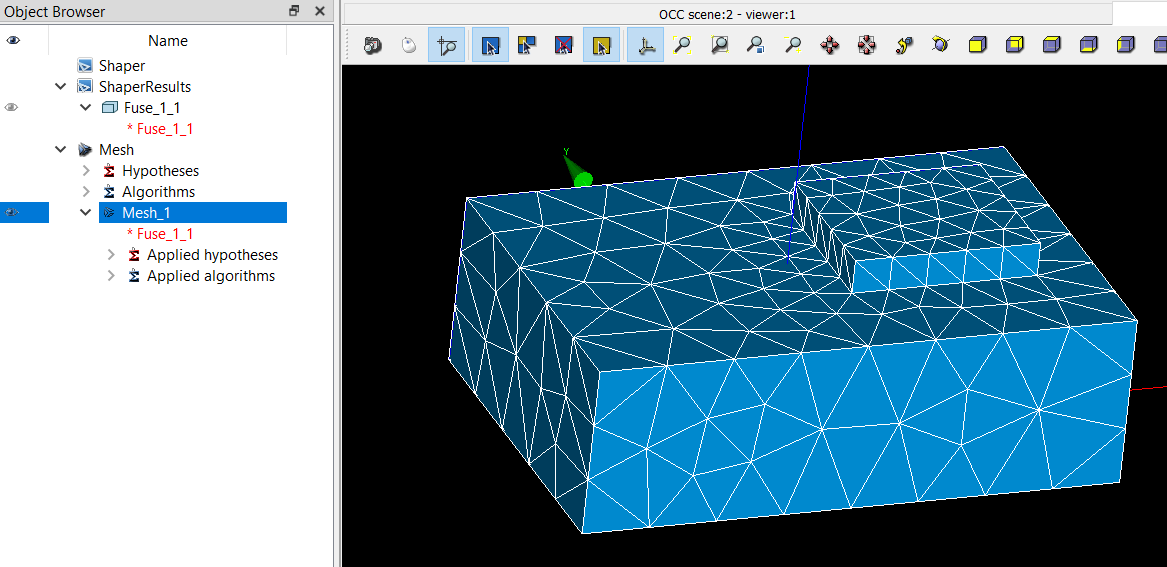Toggle the zooming style switch
This screenshot has height=567, width=1167.
click(447, 45)
